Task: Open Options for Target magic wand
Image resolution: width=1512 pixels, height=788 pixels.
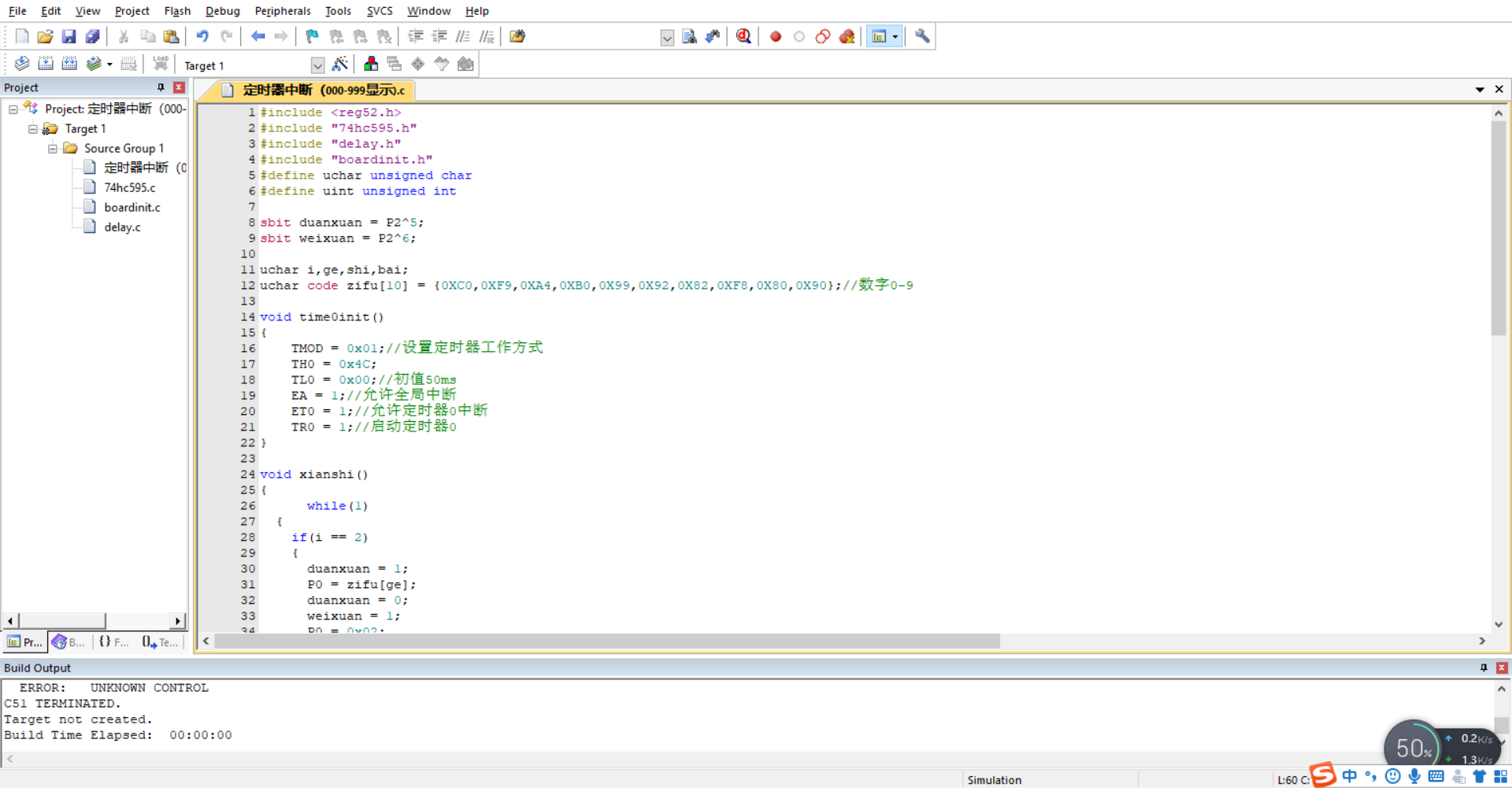Action: click(x=340, y=64)
